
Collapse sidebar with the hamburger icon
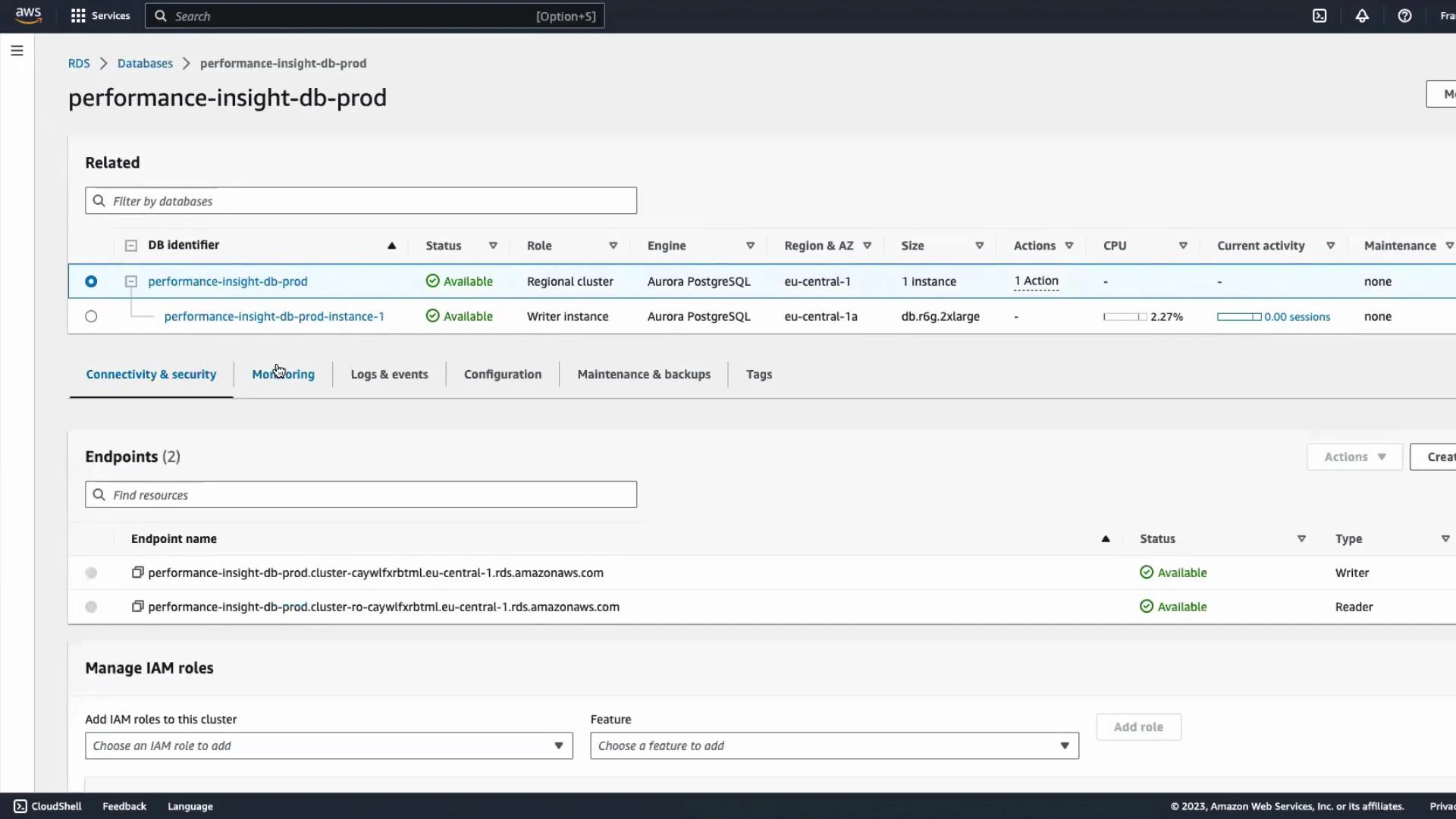tap(17, 50)
